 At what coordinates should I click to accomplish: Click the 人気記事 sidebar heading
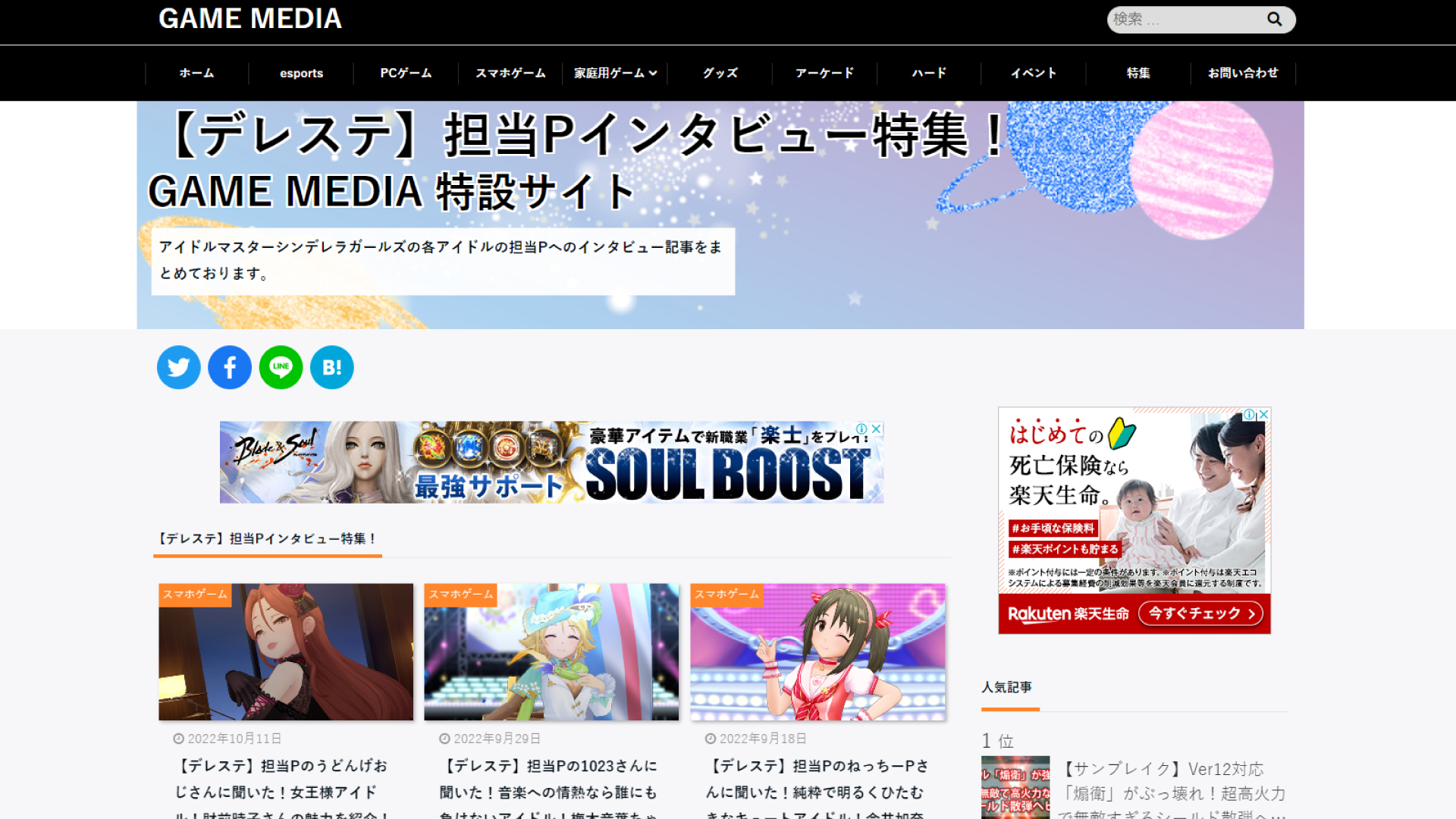pos(1006,687)
